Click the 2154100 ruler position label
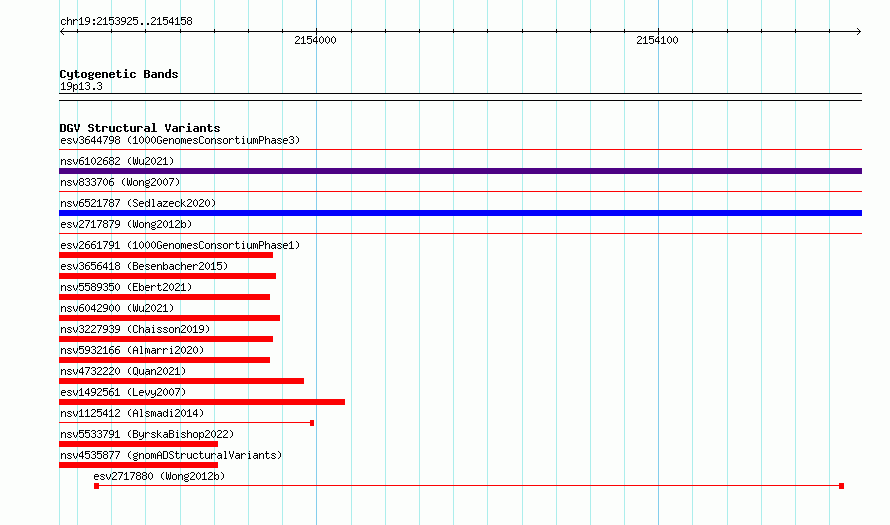Screen dimensions: 890x525 (657, 40)
